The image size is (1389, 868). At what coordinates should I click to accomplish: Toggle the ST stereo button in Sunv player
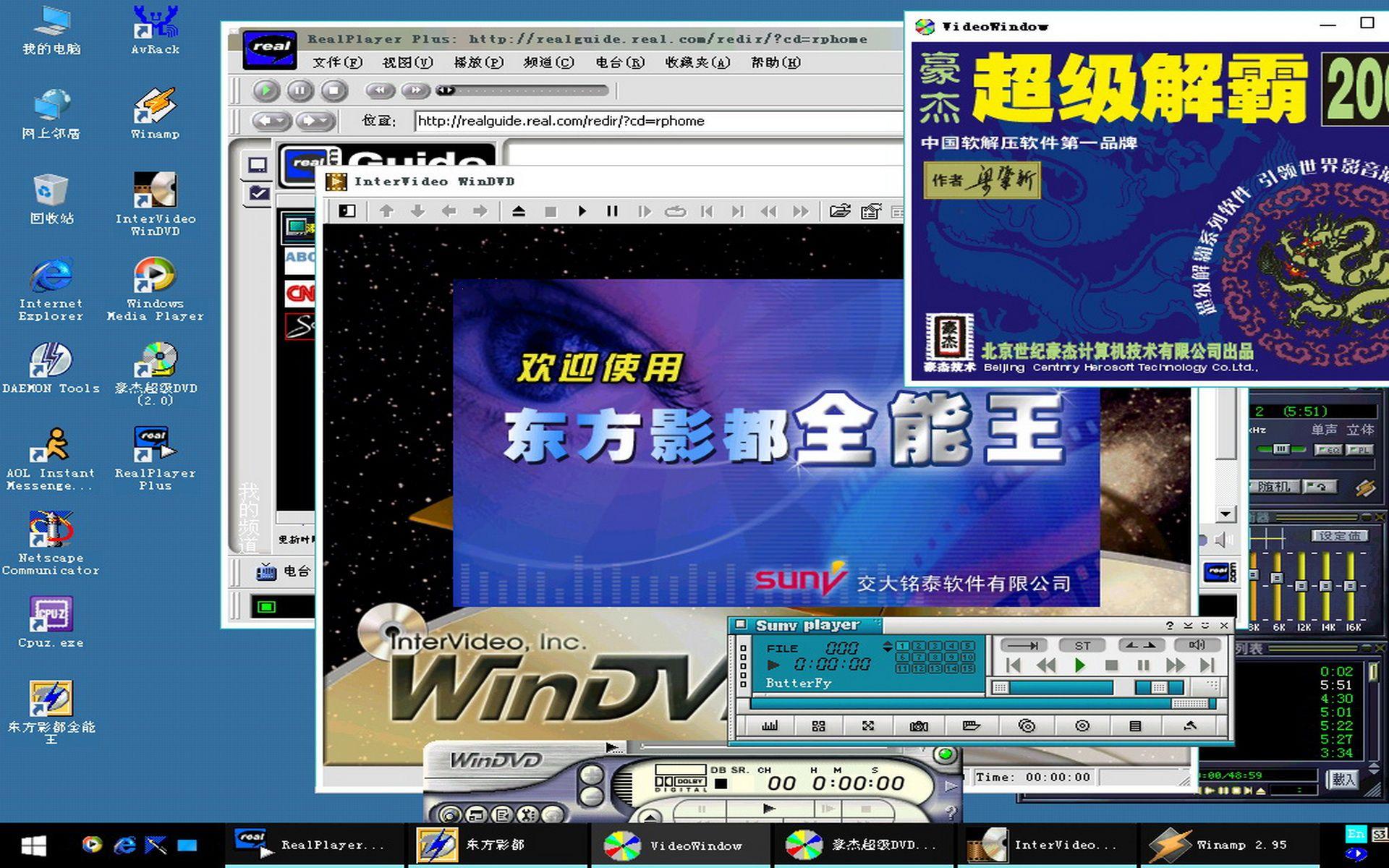[x=1082, y=645]
